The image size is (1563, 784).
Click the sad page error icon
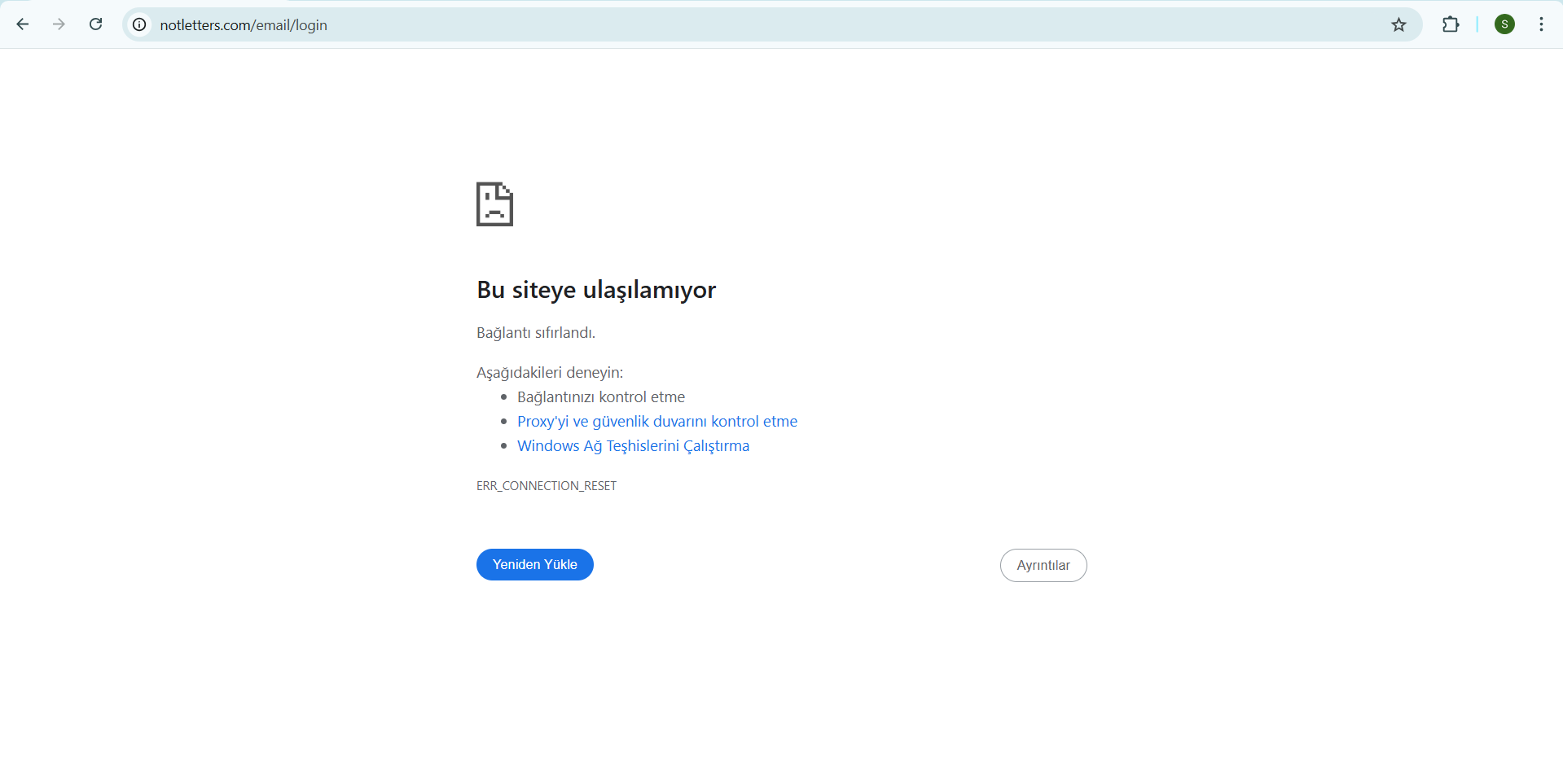[x=494, y=204]
